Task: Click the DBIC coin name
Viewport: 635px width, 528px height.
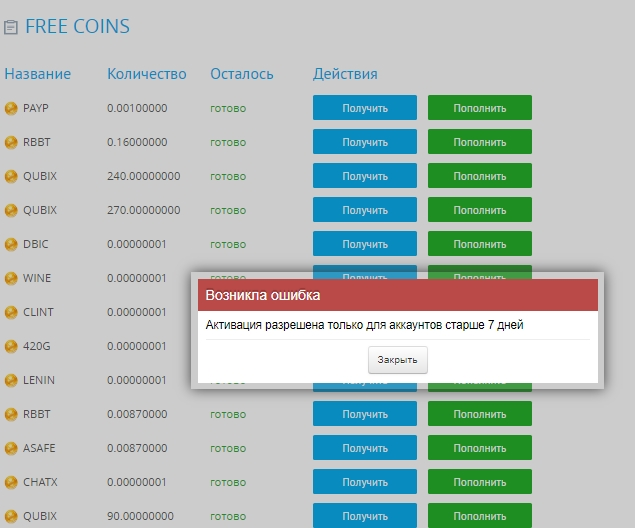Action: [36, 244]
